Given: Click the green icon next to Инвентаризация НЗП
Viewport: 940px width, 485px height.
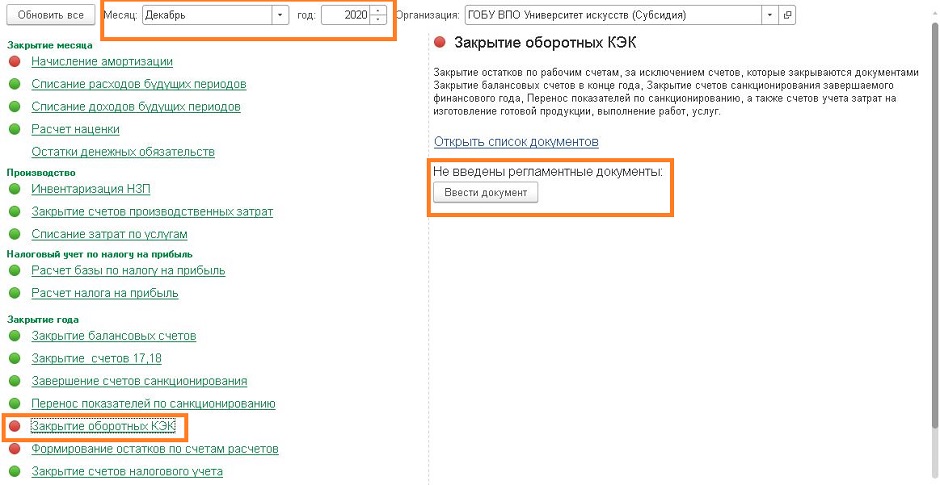Looking at the screenshot, I should click(x=14, y=189).
